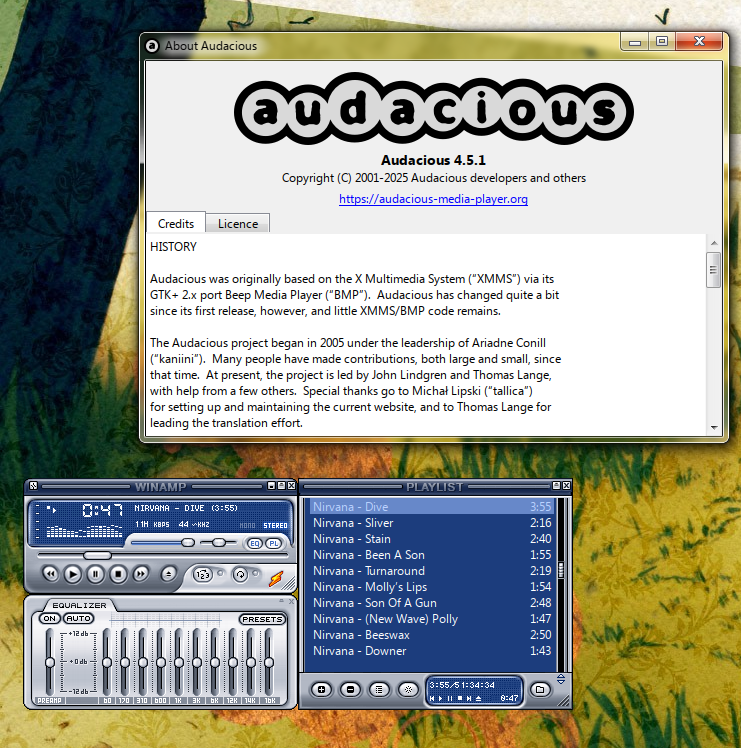
Task: Select 'Nirvana - Downer' in the playlist
Action: point(431,651)
